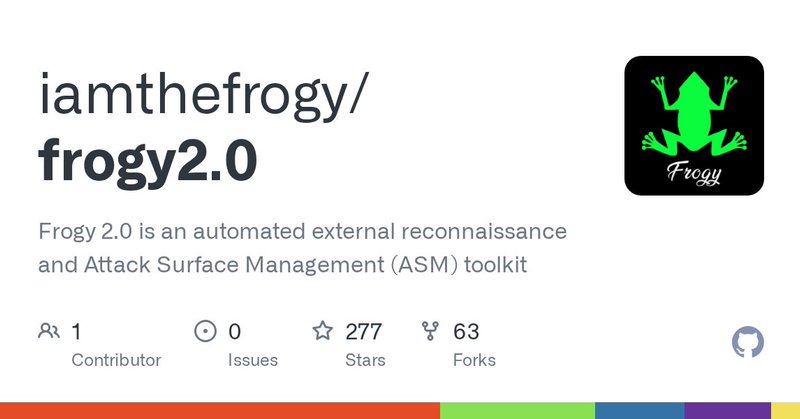Click the GitHub Octocat logo

pos(748,343)
